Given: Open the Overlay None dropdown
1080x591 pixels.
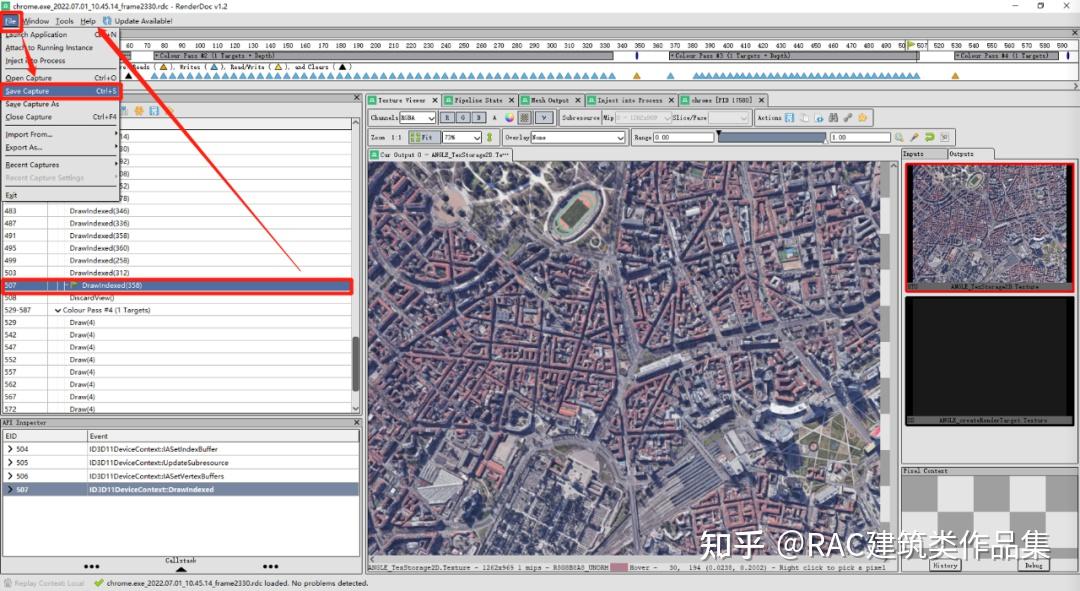Looking at the screenshot, I should coord(578,137).
